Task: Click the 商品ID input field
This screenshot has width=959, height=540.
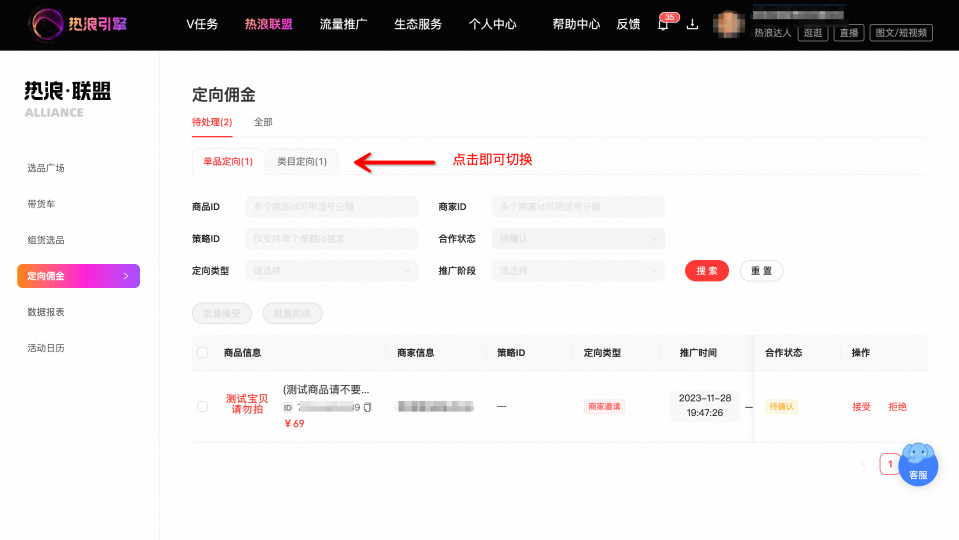Action: (x=331, y=207)
